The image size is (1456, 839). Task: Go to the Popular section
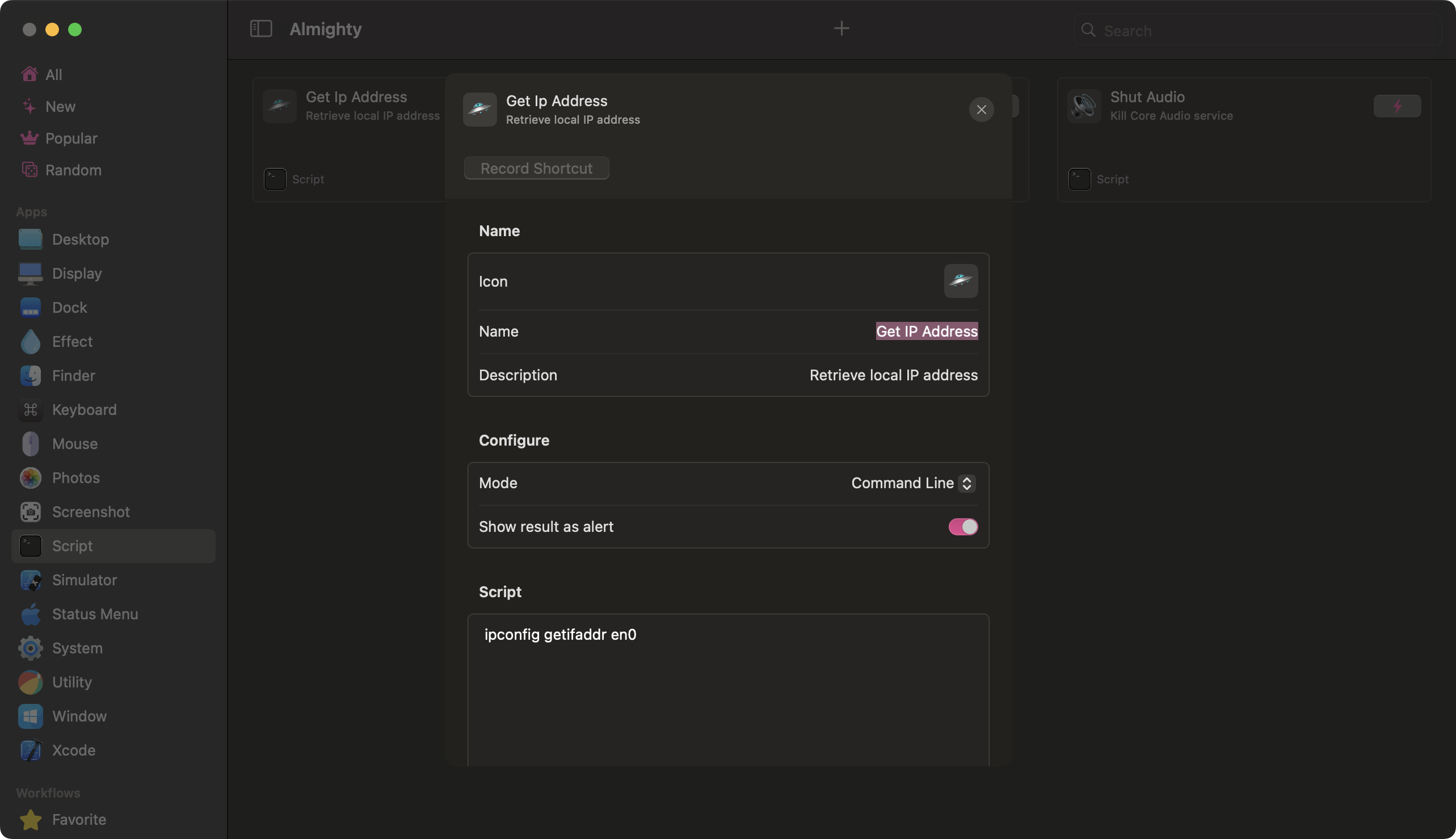tap(71, 139)
